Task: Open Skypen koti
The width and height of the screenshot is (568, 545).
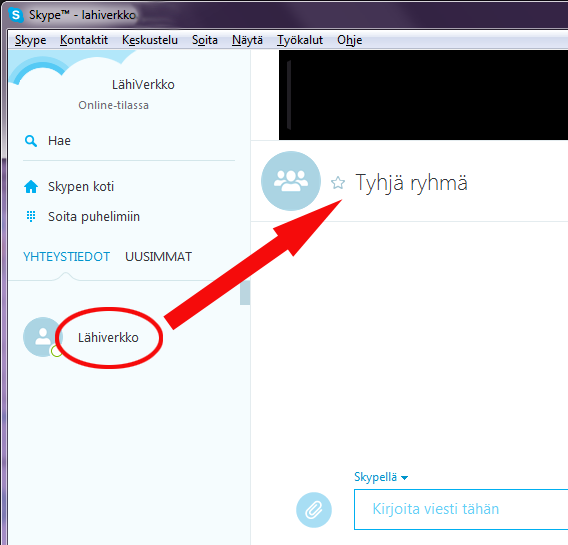Action: pyautogui.click(x=81, y=186)
